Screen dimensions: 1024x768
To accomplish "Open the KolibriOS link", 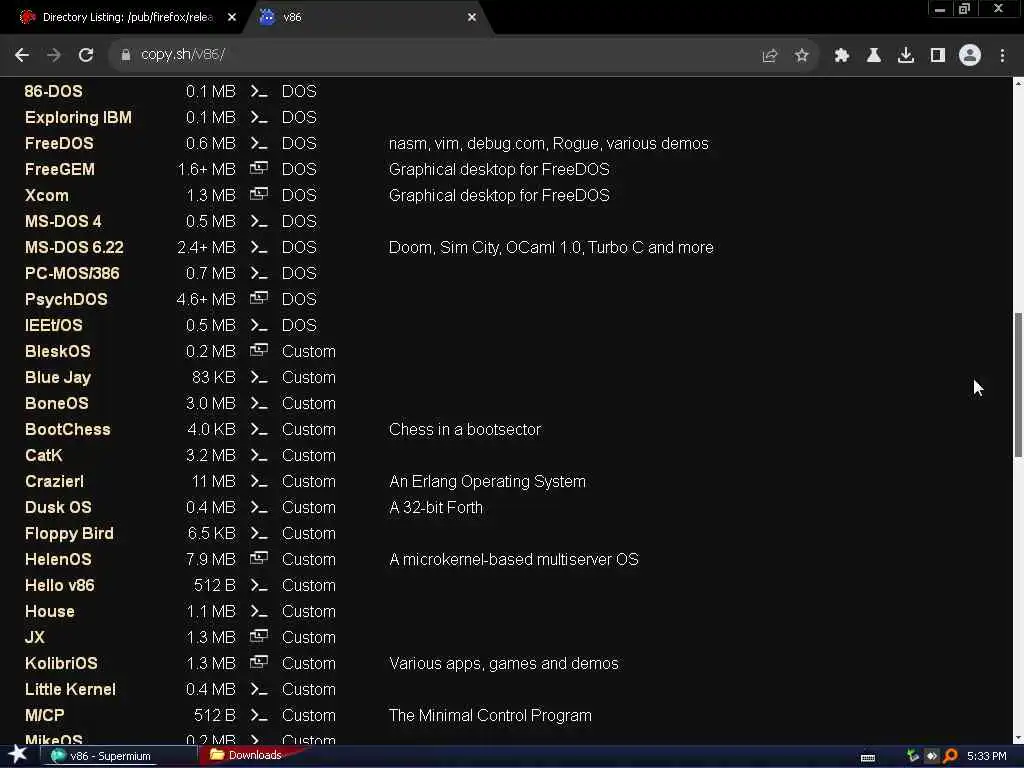I will [61, 664].
